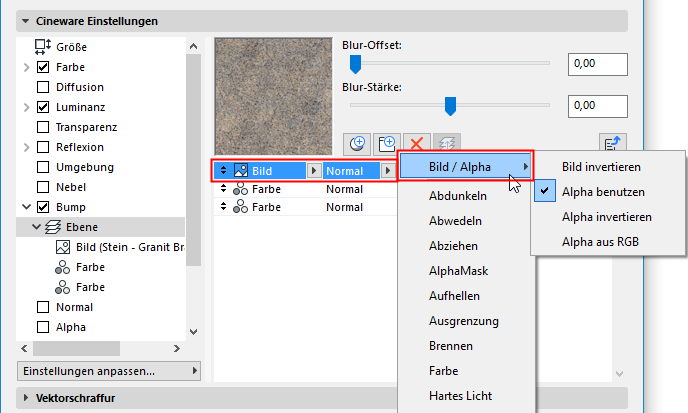Click reorder arrows on the second Farbe layer row
688x413 pixels.
pos(223,207)
